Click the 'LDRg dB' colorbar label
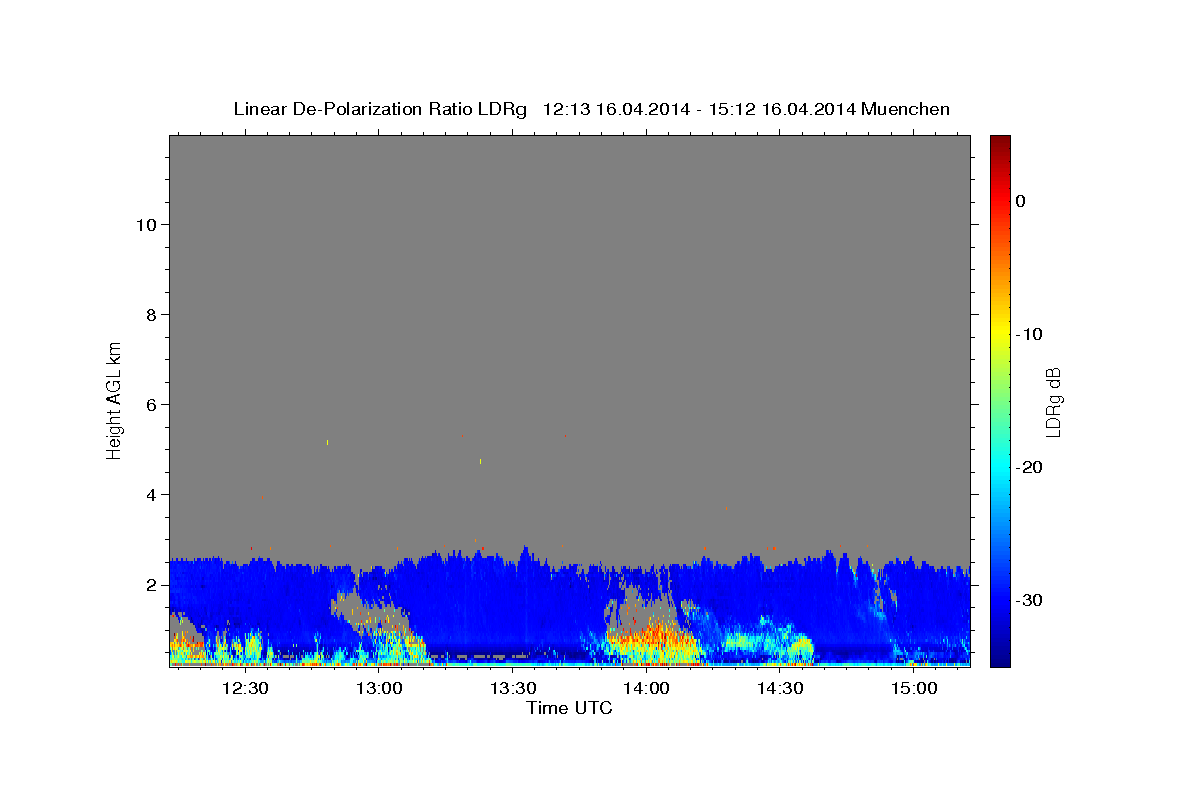This screenshot has width=1200, height=800. (1052, 402)
